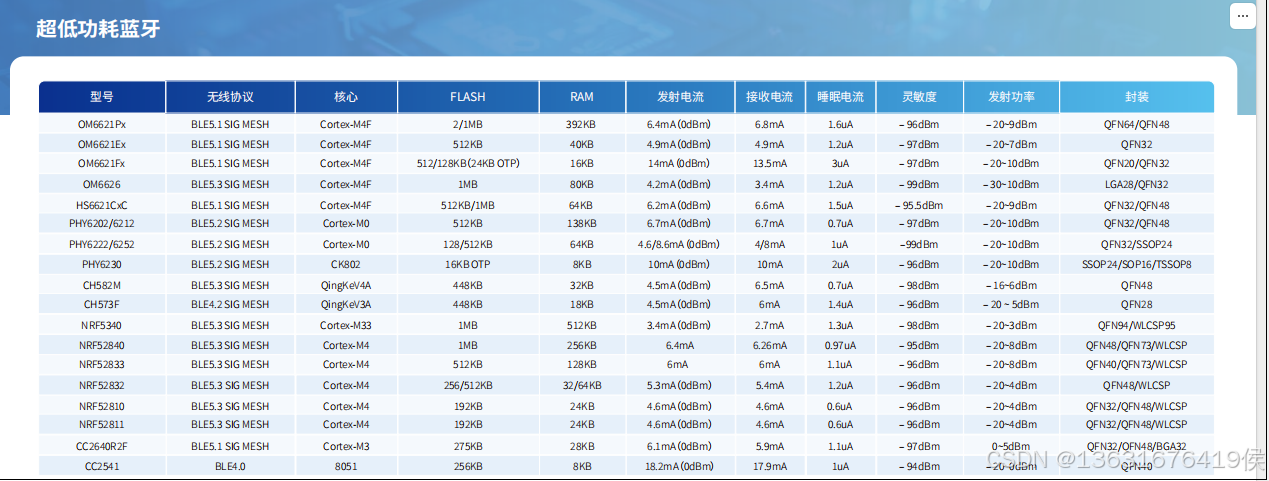Open the ellipsis more-options button

tap(1241, 17)
